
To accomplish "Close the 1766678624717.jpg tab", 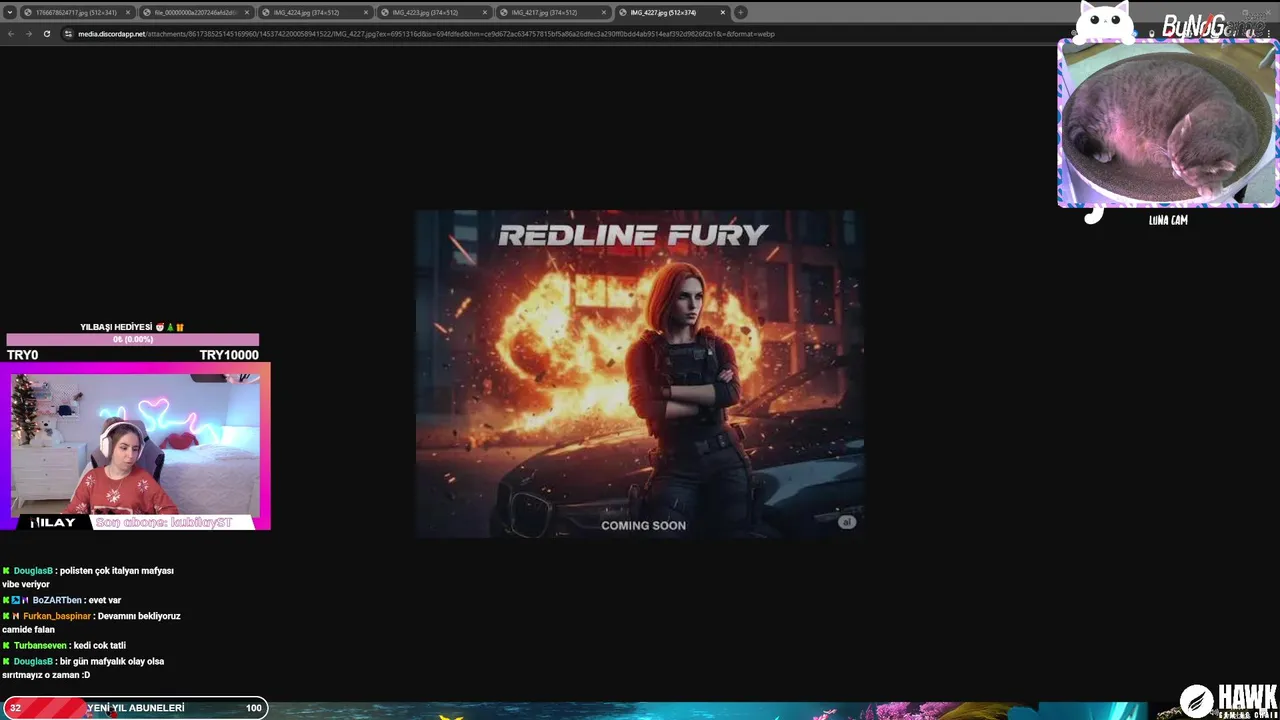I will point(128,12).
